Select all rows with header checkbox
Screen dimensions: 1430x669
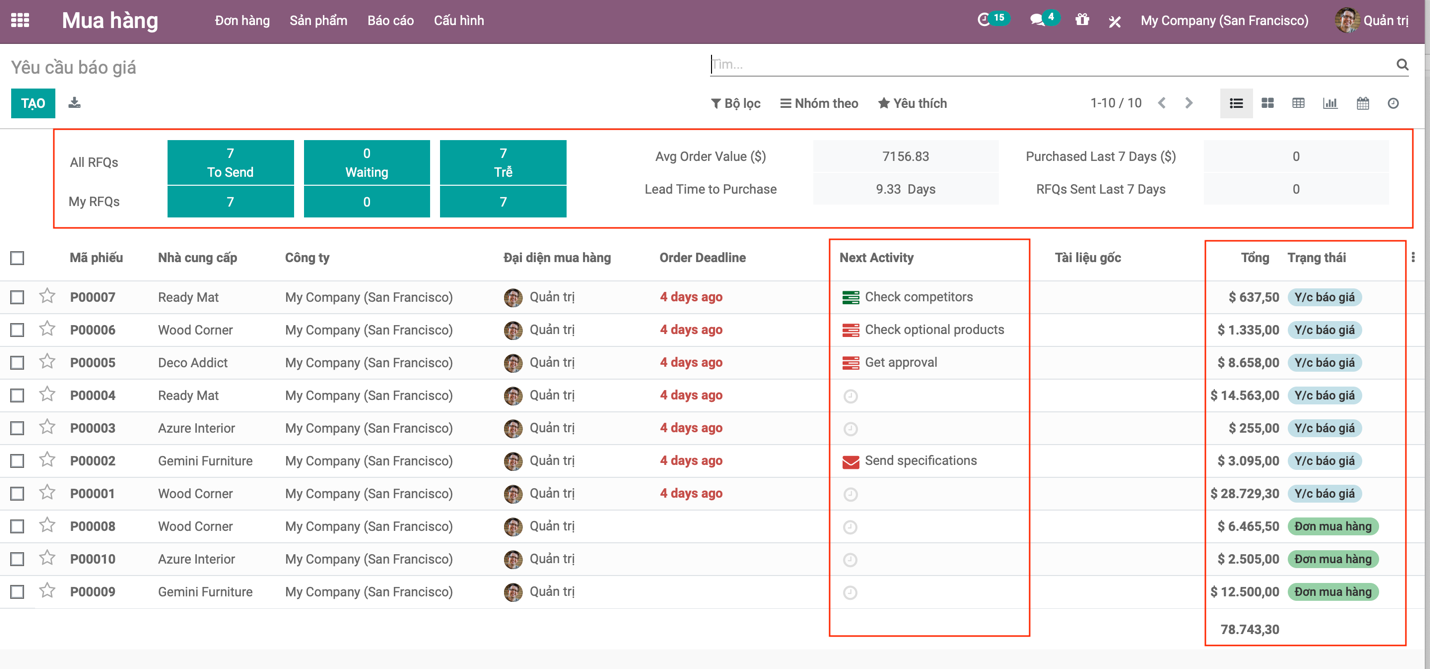point(17,258)
